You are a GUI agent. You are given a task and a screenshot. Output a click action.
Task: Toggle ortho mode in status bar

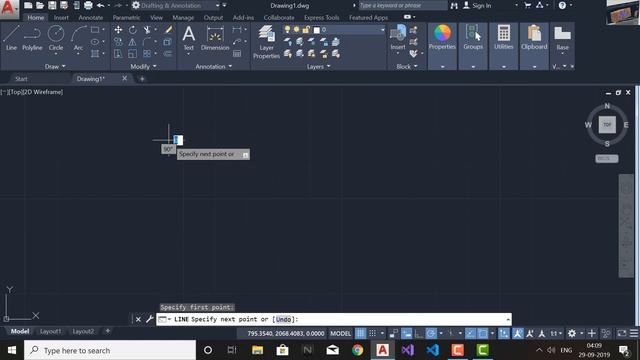tap(419, 333)
